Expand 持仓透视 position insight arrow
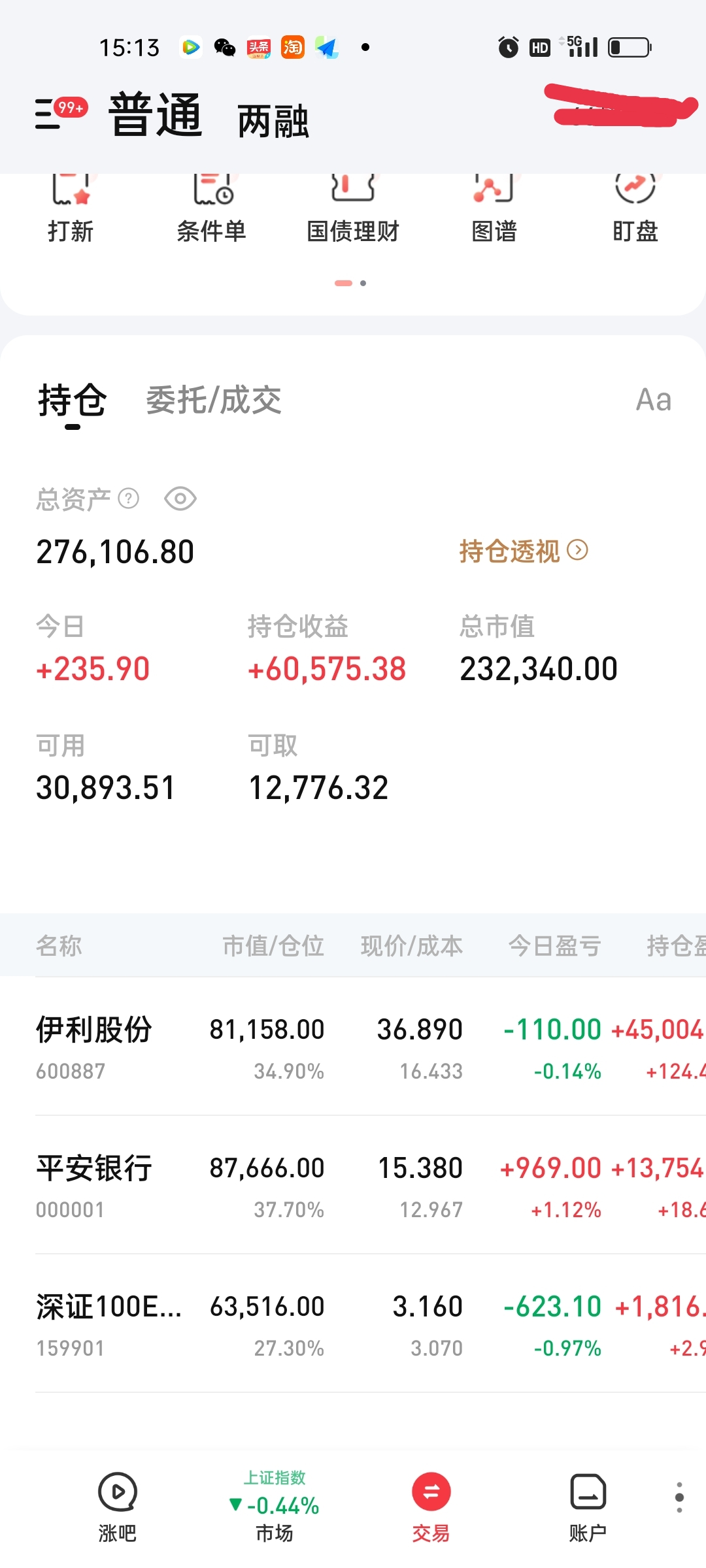The height and width of the screenshot is (1568, 706). pyautogui.click(x=577, y=550)
